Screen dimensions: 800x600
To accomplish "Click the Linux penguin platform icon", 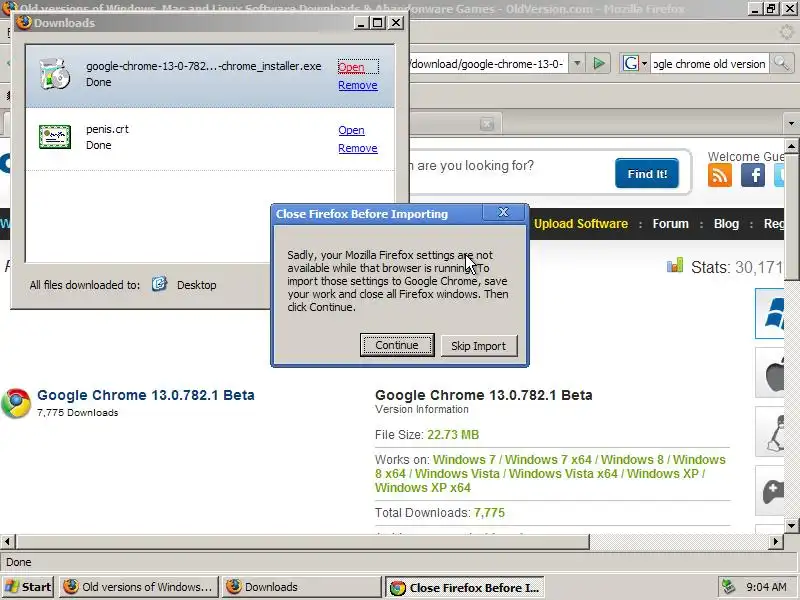I will coord(770,432).
